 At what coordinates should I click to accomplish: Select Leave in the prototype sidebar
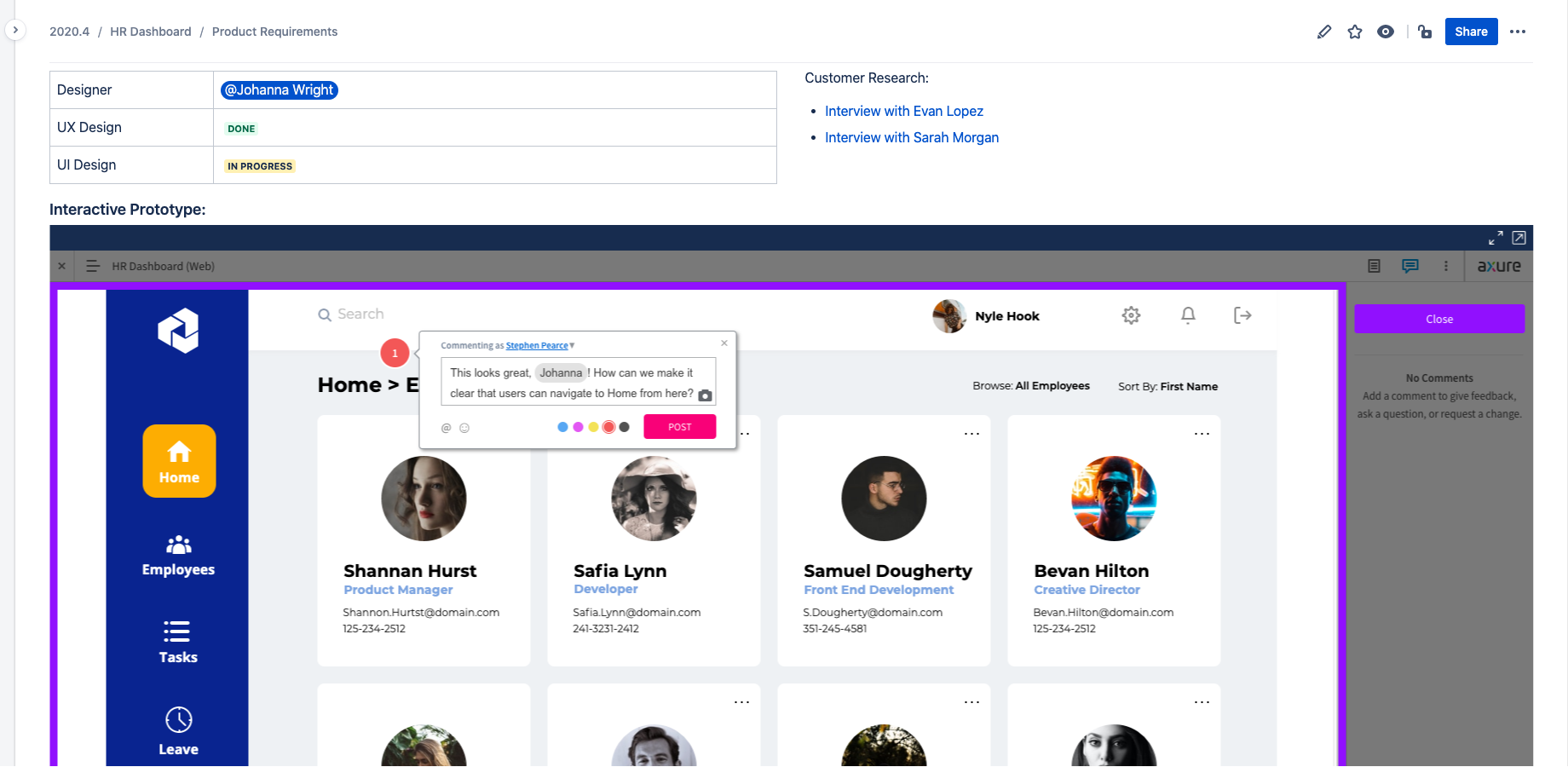(x=178, y=731)
